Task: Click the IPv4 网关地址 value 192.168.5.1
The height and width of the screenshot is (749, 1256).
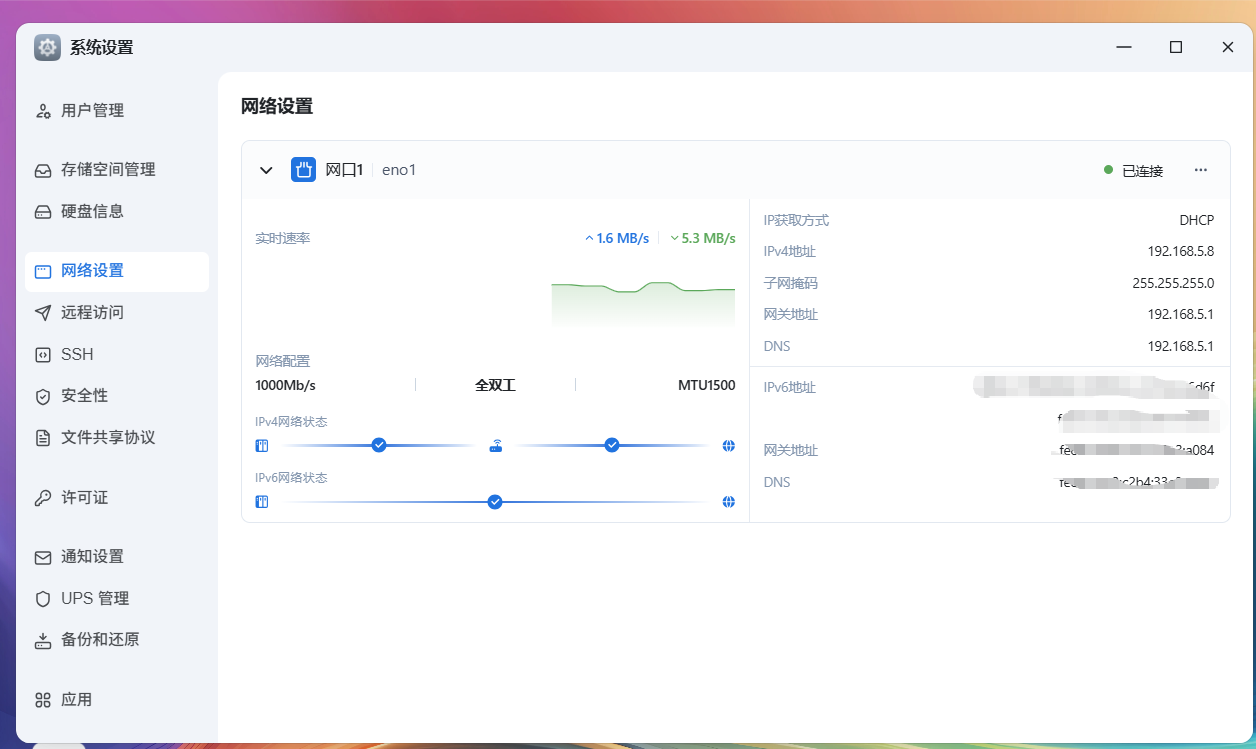Action: (1181, 314)
